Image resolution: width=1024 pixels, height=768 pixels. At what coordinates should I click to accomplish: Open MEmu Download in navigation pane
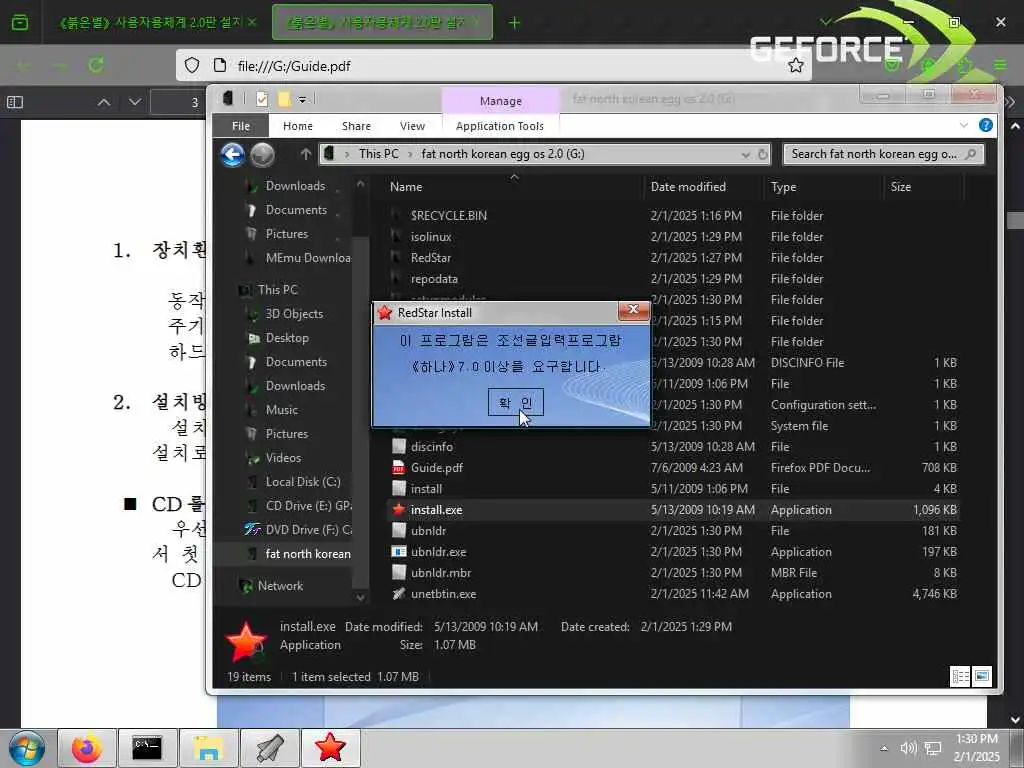(x=307, y=258)
